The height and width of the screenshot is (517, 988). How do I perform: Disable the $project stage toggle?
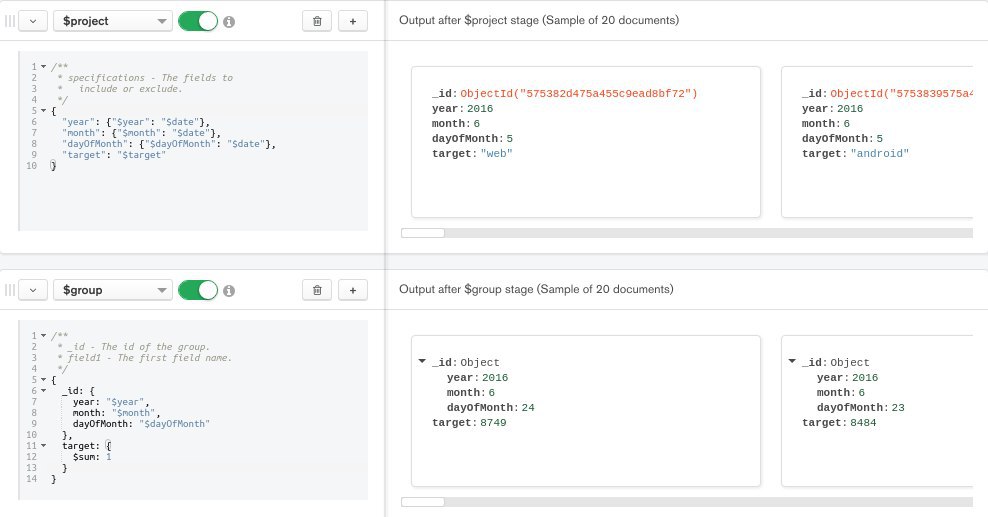click(x=198, y=21)
